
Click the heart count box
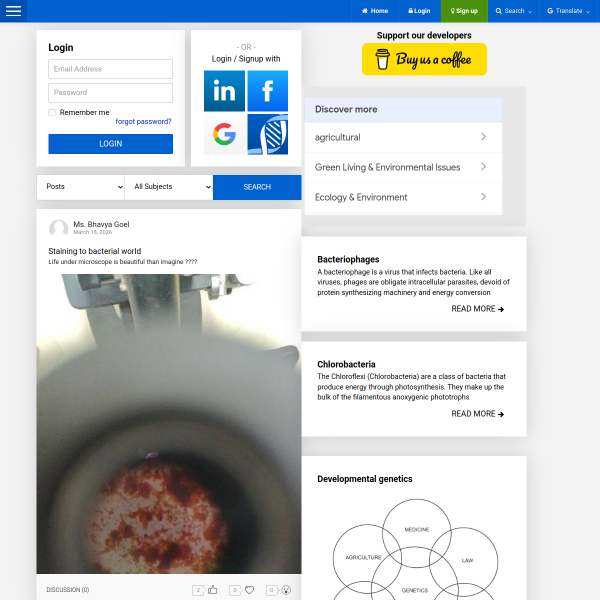[x=235, y=590]
